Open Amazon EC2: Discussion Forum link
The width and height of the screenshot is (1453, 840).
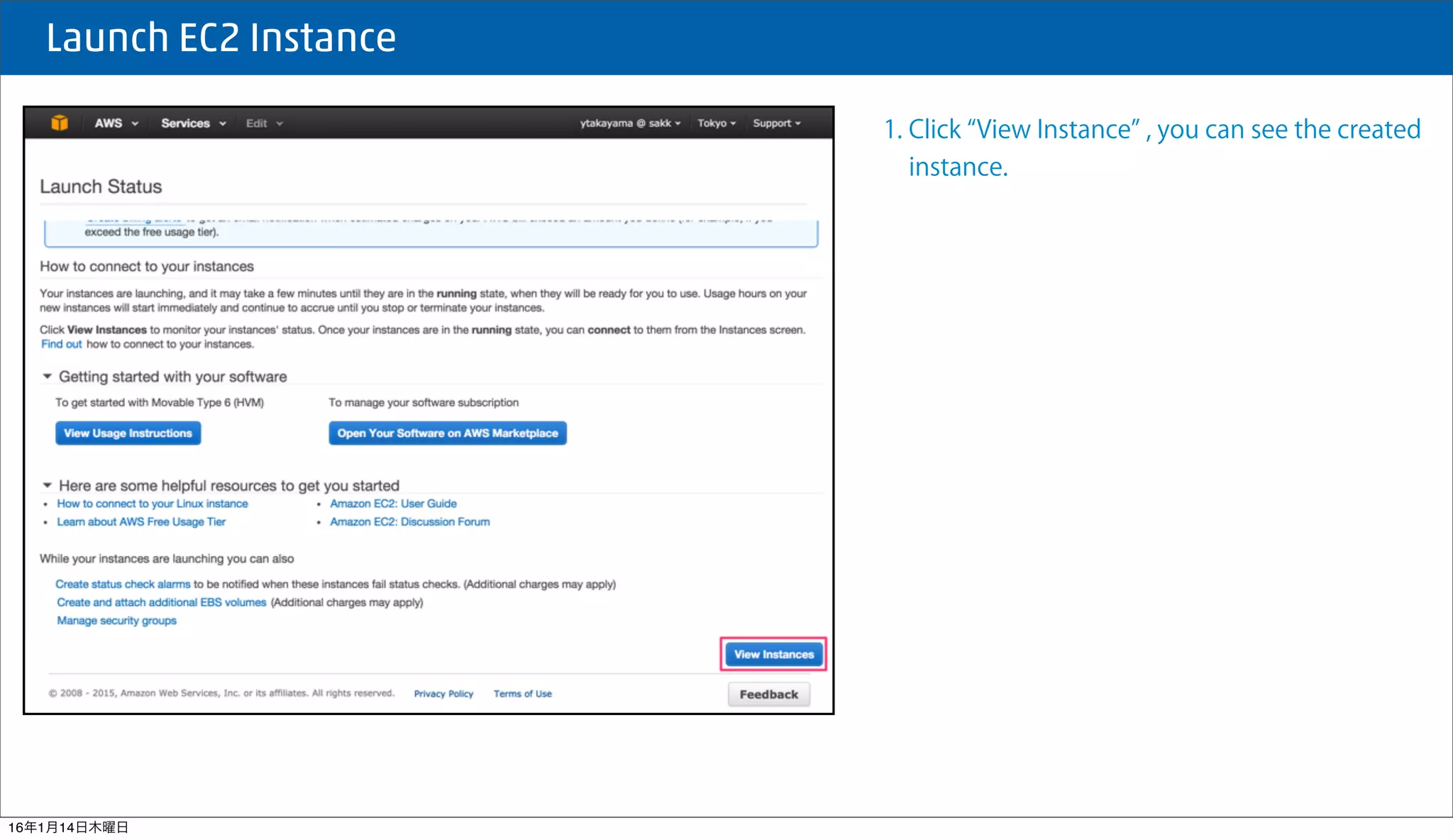410,522
